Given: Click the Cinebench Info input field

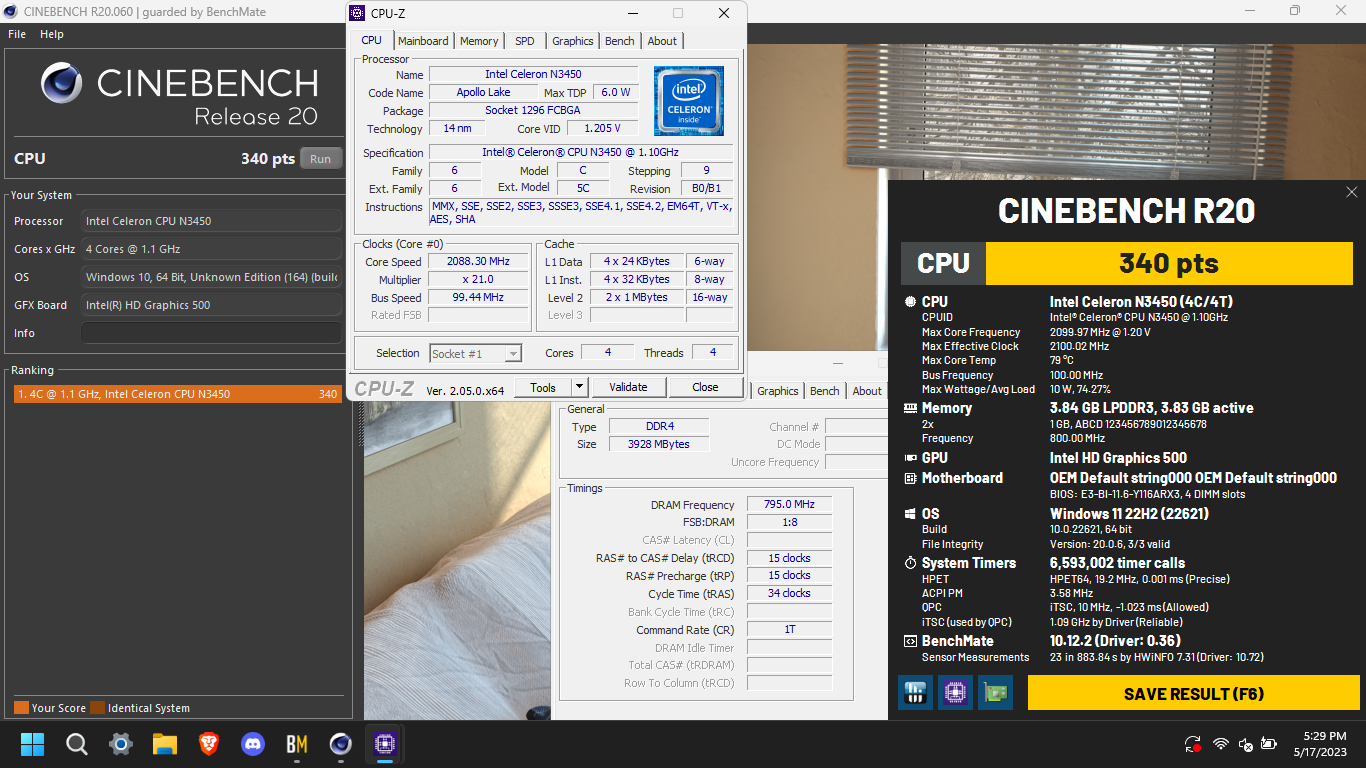Looking at the screenshot, I should [x=211, y=333].
